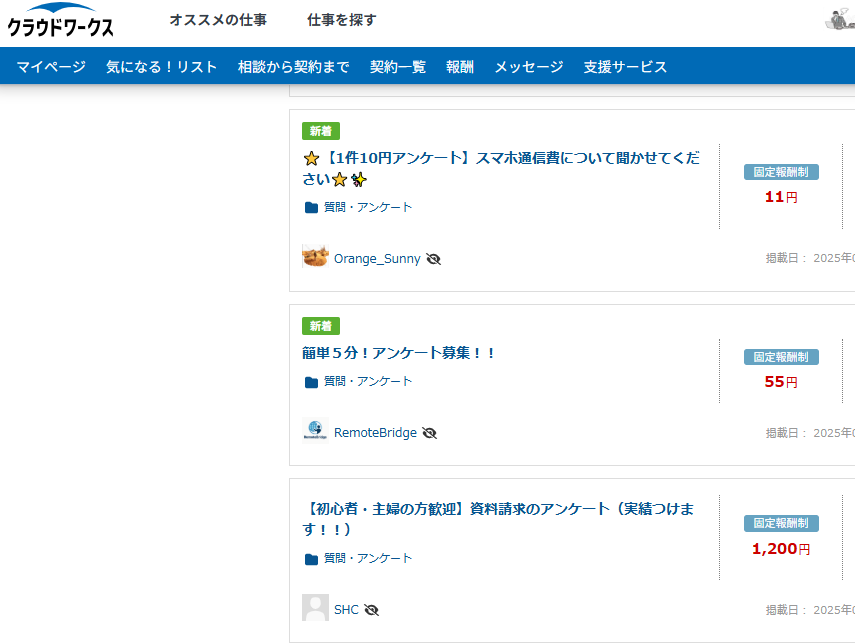This screenshot has width=855, height=643.
Task: Open 仕事を探す in top navigation
Action: 342,20
